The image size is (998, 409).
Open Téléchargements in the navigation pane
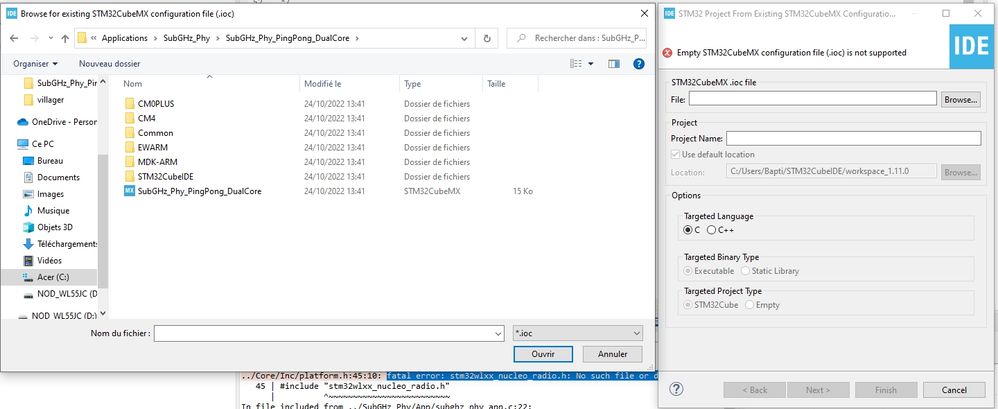[66, 244]
